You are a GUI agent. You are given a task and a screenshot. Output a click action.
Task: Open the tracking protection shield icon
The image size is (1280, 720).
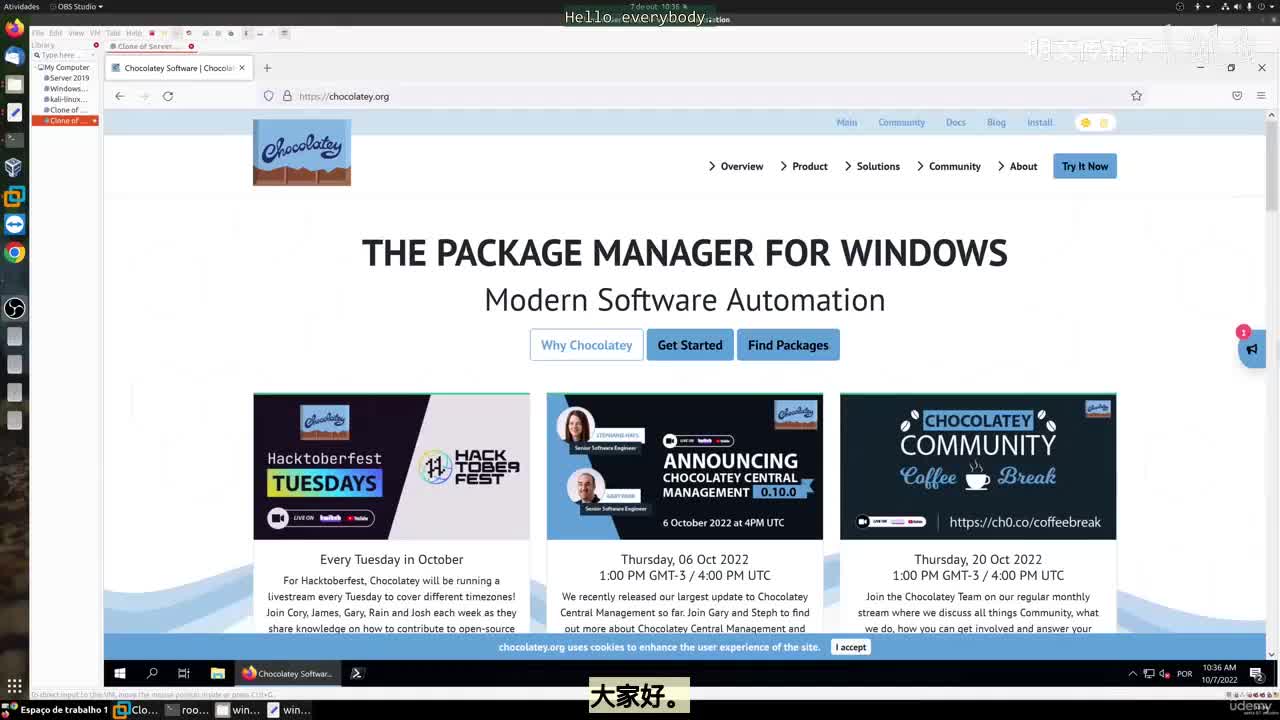tap(268, 96)
